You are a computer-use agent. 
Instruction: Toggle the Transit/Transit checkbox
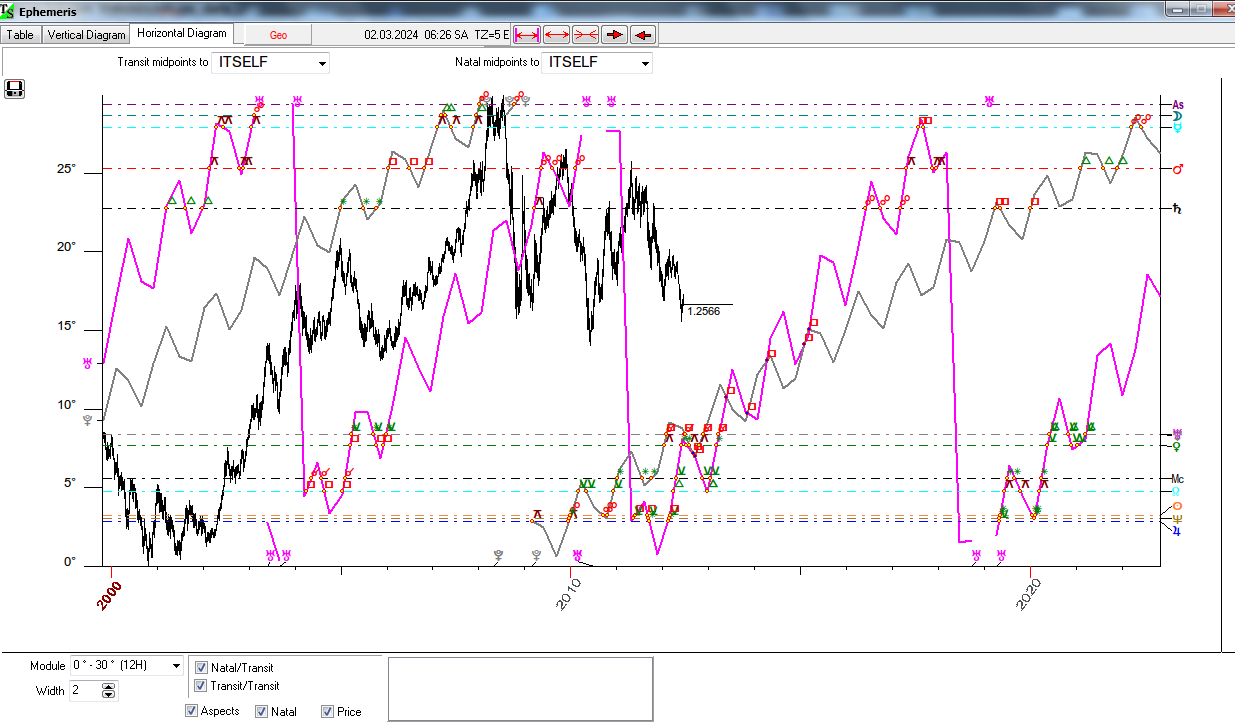[202, 686]
